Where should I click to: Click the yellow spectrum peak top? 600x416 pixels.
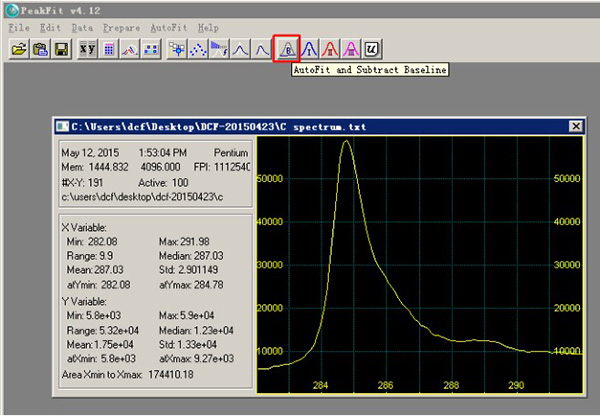pyautogui.click(x=346, y=141)
